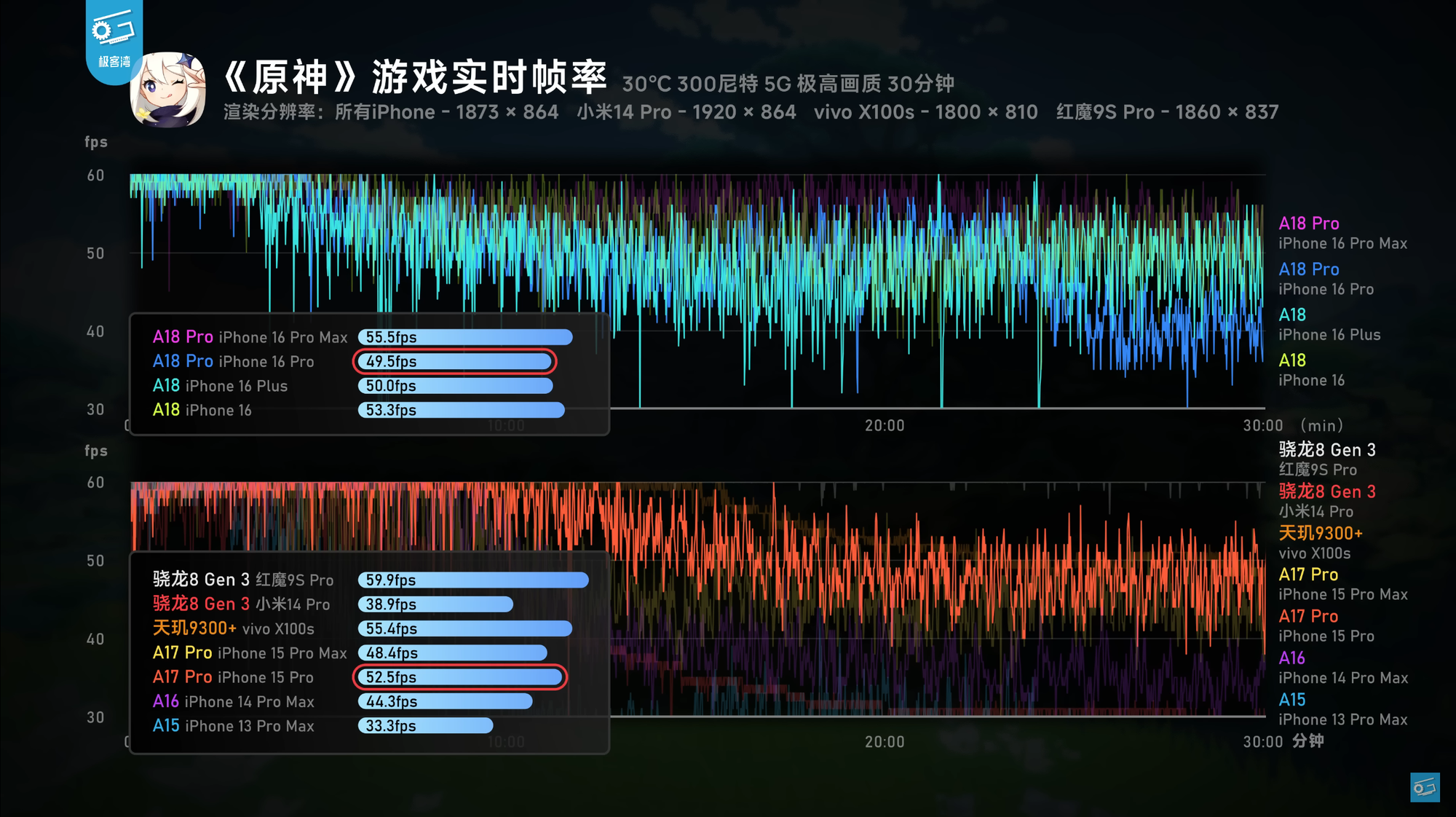1456x817 pixels.
Task: Click the '40' y-axis label of the bottom chart
Action: (x=95, y=639)
